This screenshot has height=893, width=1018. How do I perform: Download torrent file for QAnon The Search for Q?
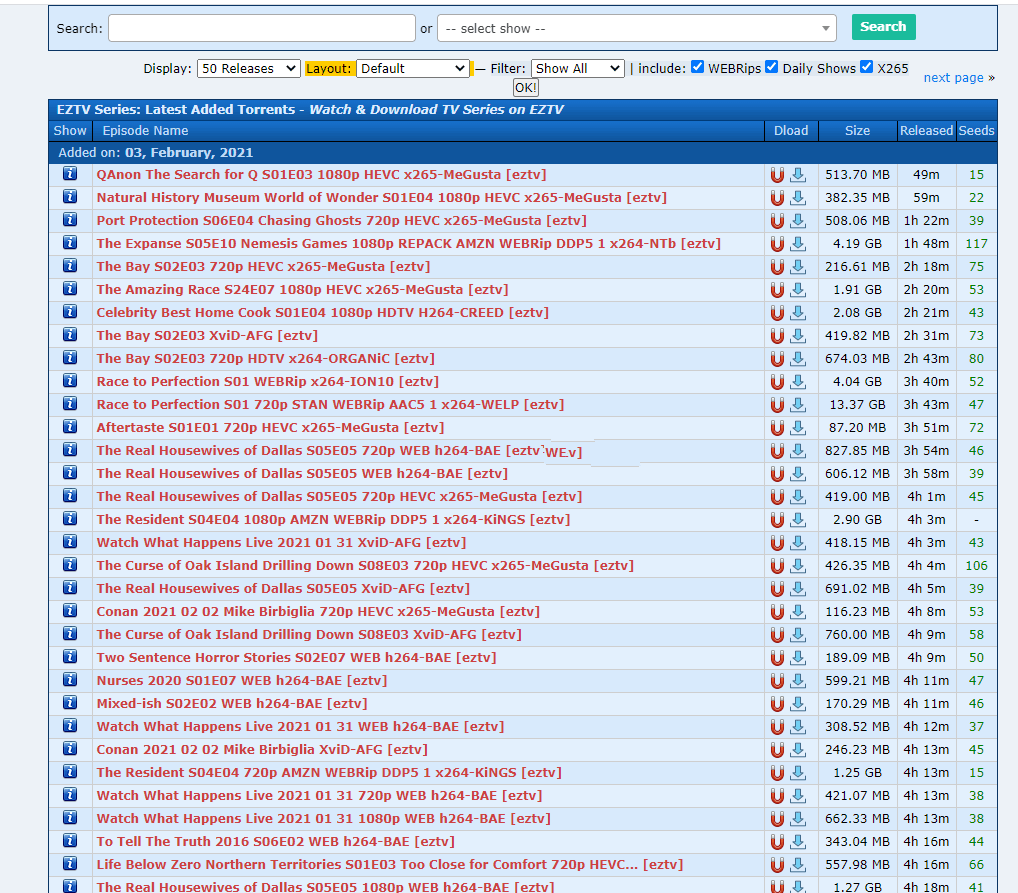pos(798,175)
